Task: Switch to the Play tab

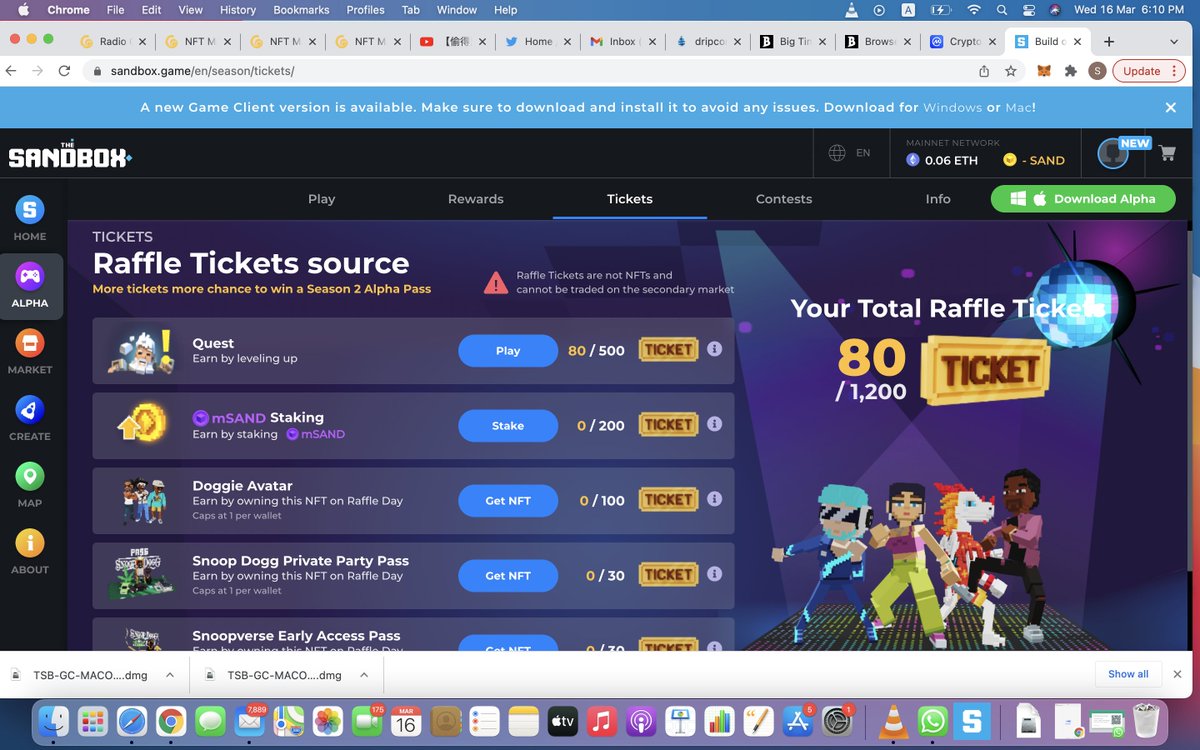Action: (x=321, y=199)
